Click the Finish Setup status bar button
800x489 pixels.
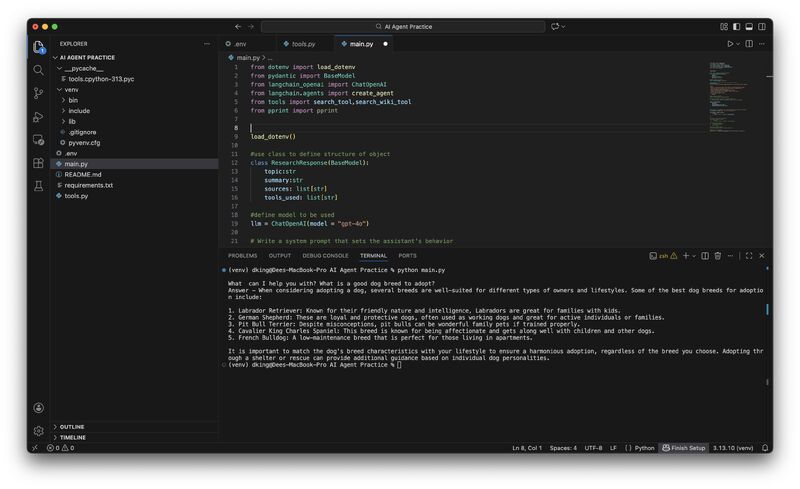coord(684,448)
